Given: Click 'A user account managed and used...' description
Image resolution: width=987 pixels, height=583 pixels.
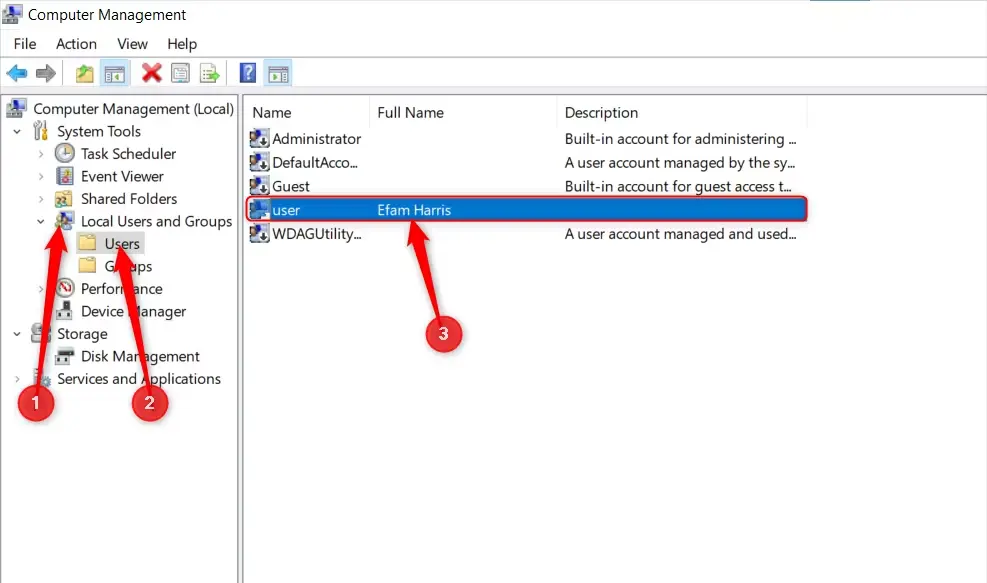Looking at the screenshot, I should tap(680, 234).
